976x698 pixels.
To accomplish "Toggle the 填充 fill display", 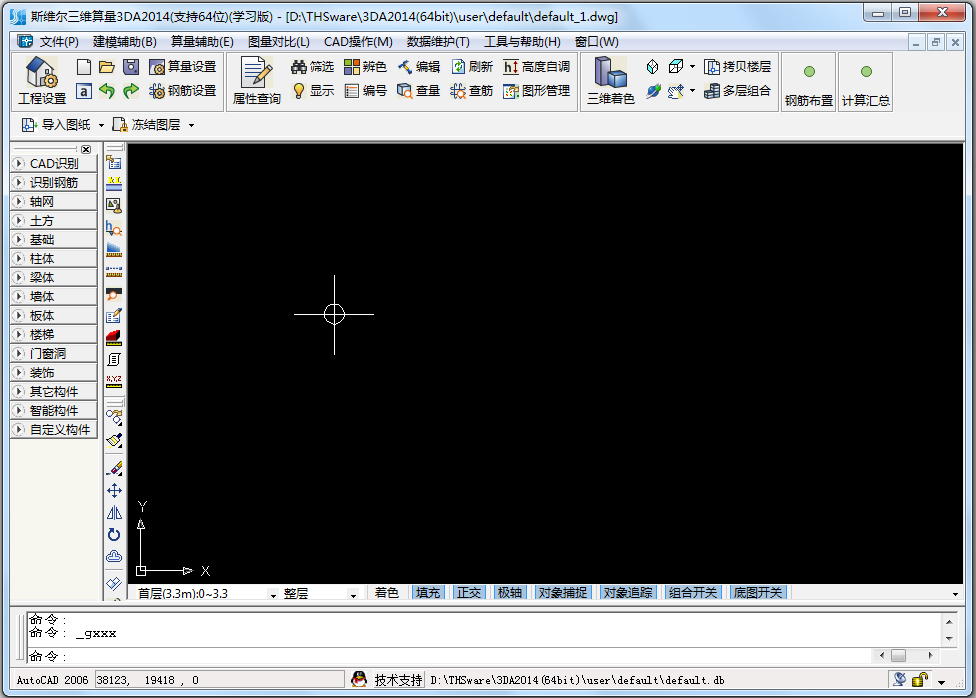I will (x=427, y=591).
